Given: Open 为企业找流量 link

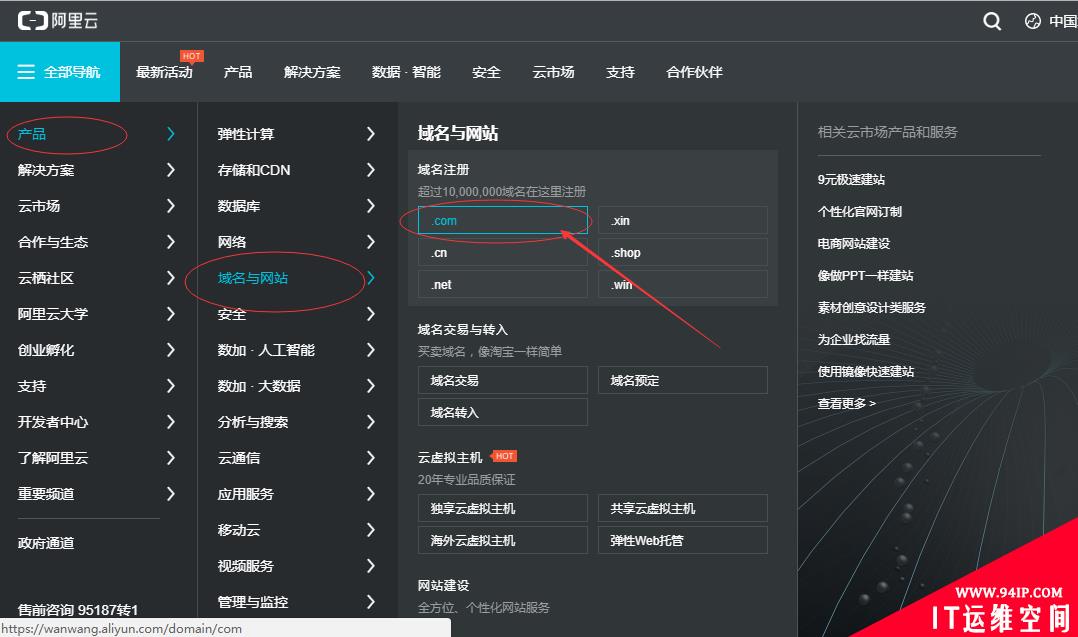Looking at the screenshot, I should pyautogui.click(x=854, y=339).
